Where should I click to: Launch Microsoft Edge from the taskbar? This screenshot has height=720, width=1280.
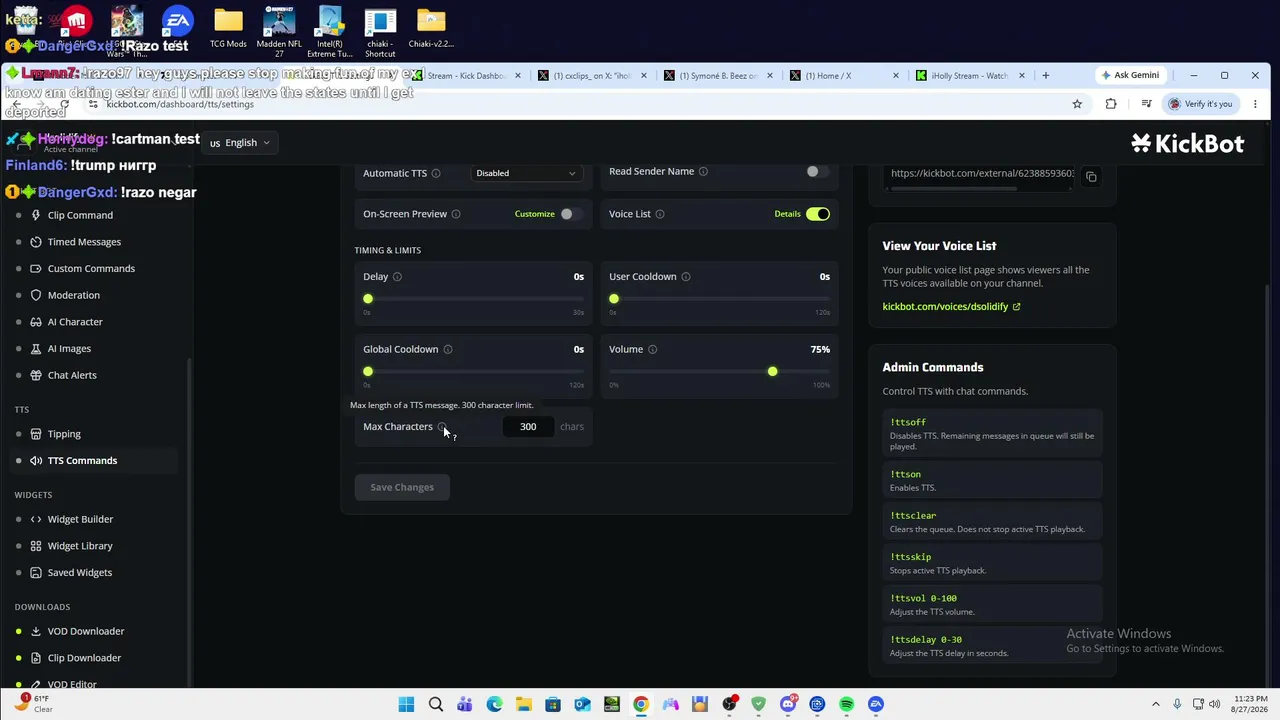[494, 704]
